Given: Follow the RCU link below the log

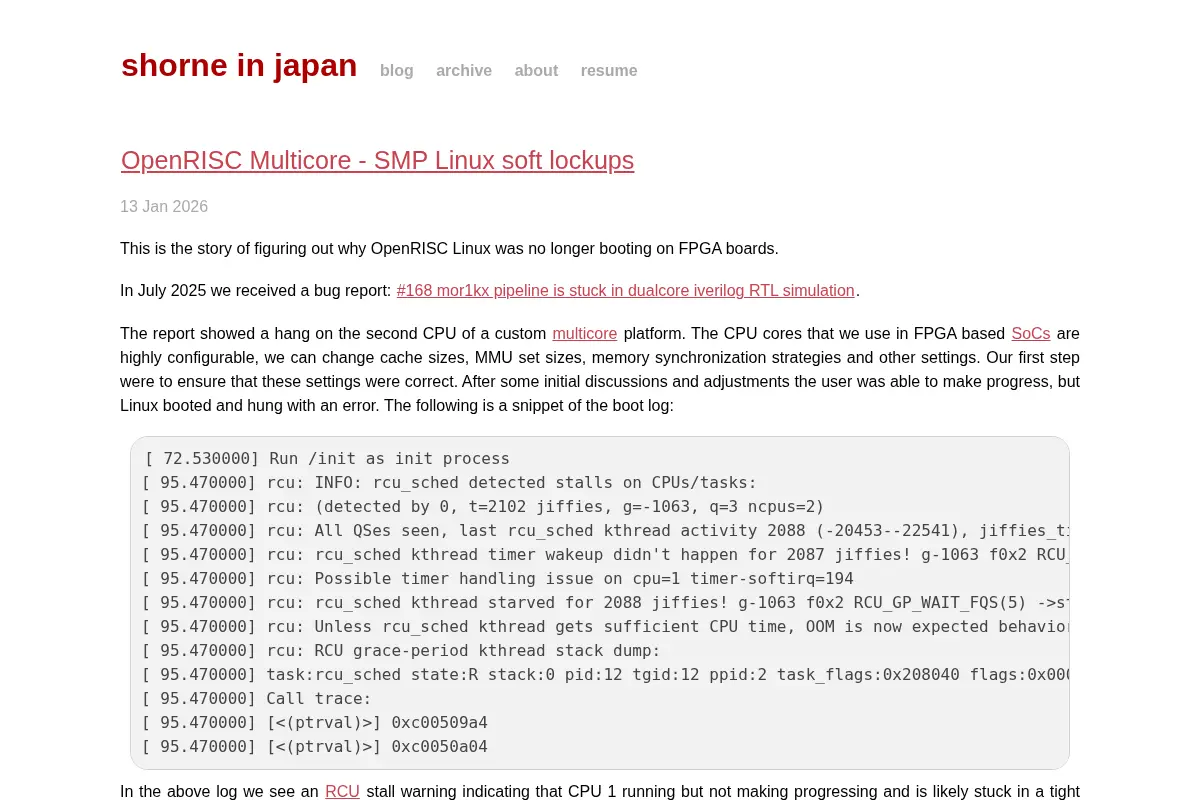Looking at the screenshot, I should (342, 792).
